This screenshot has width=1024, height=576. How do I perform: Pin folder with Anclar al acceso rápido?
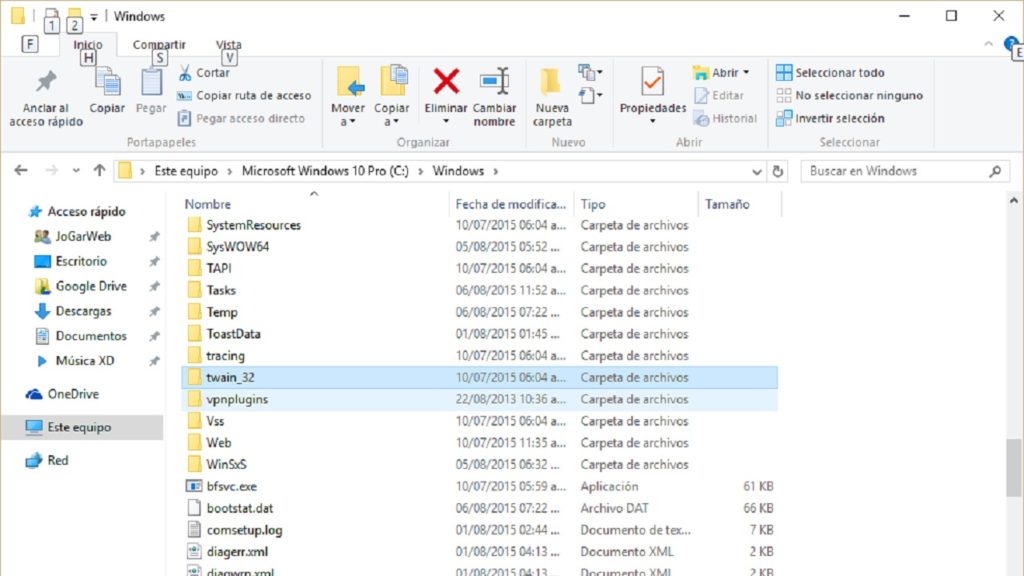pyautogui.click(x=46, y=98)
